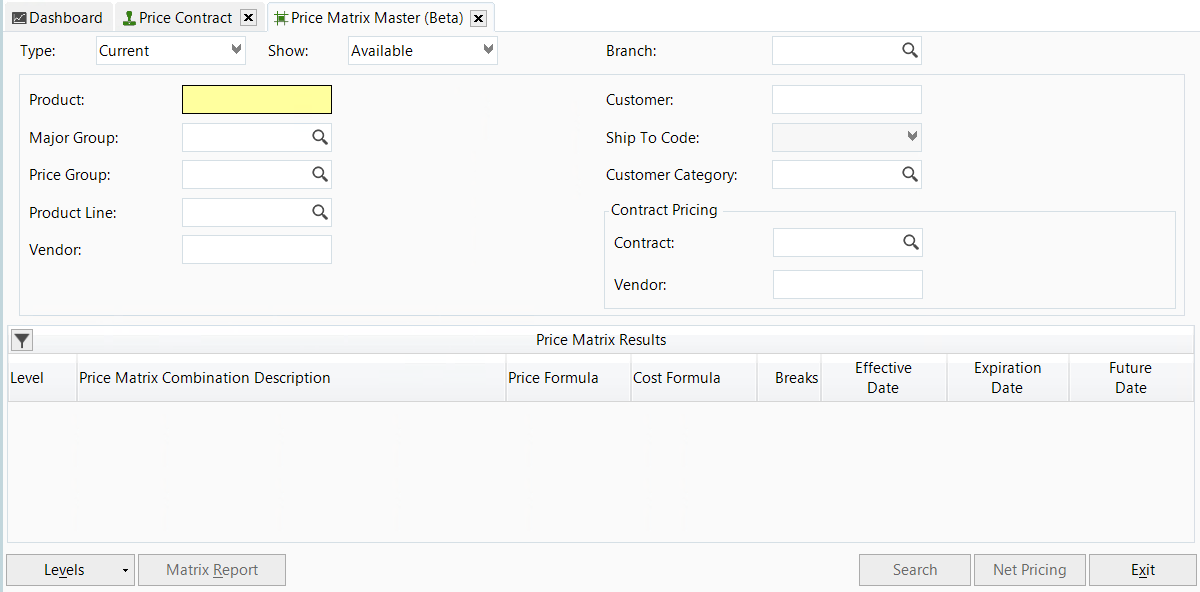Click the Search button
The image size is (1200, 592).
pyautogui.click(x=914, y=570)
